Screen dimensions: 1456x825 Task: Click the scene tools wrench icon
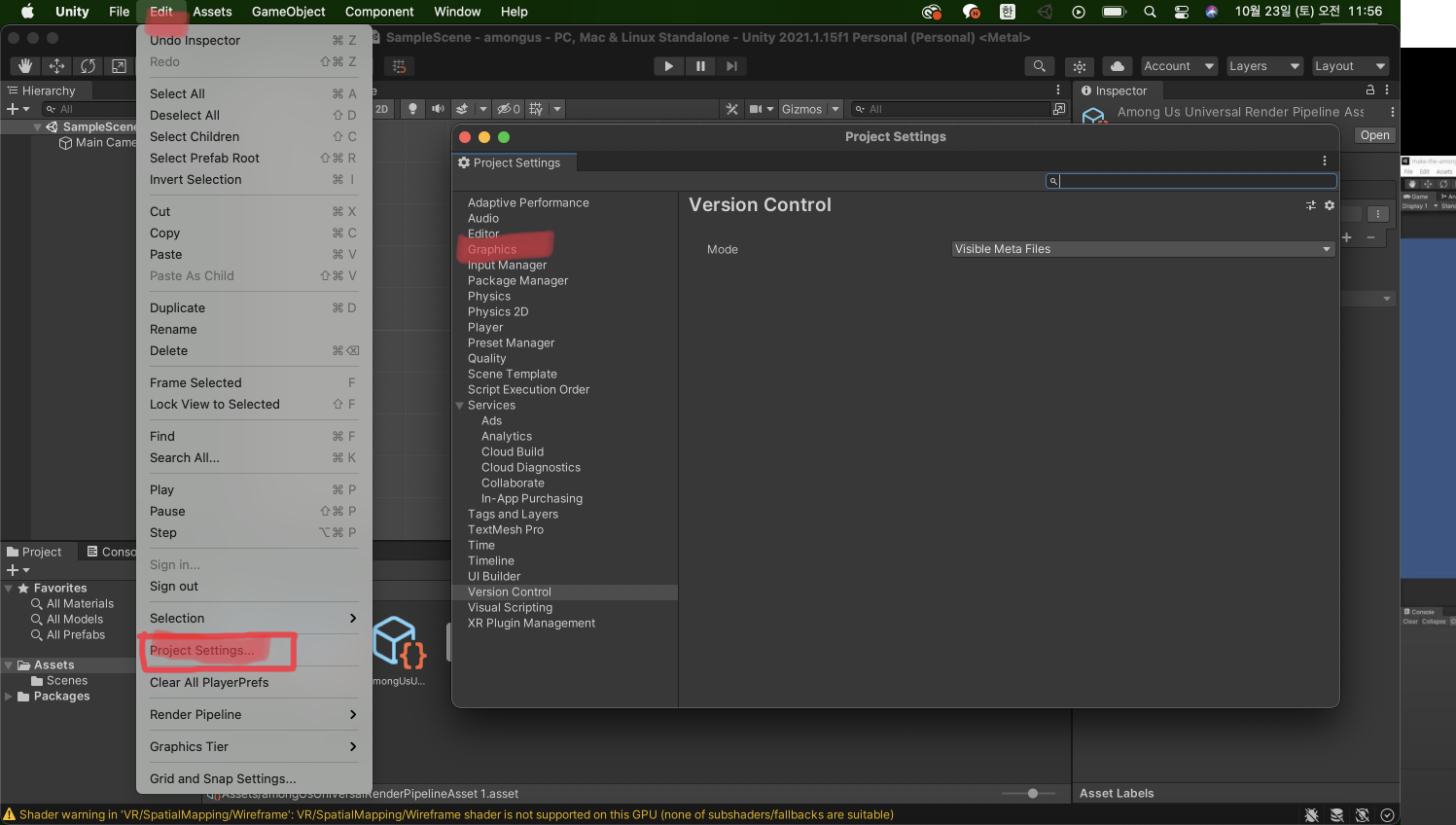(731, 109)
